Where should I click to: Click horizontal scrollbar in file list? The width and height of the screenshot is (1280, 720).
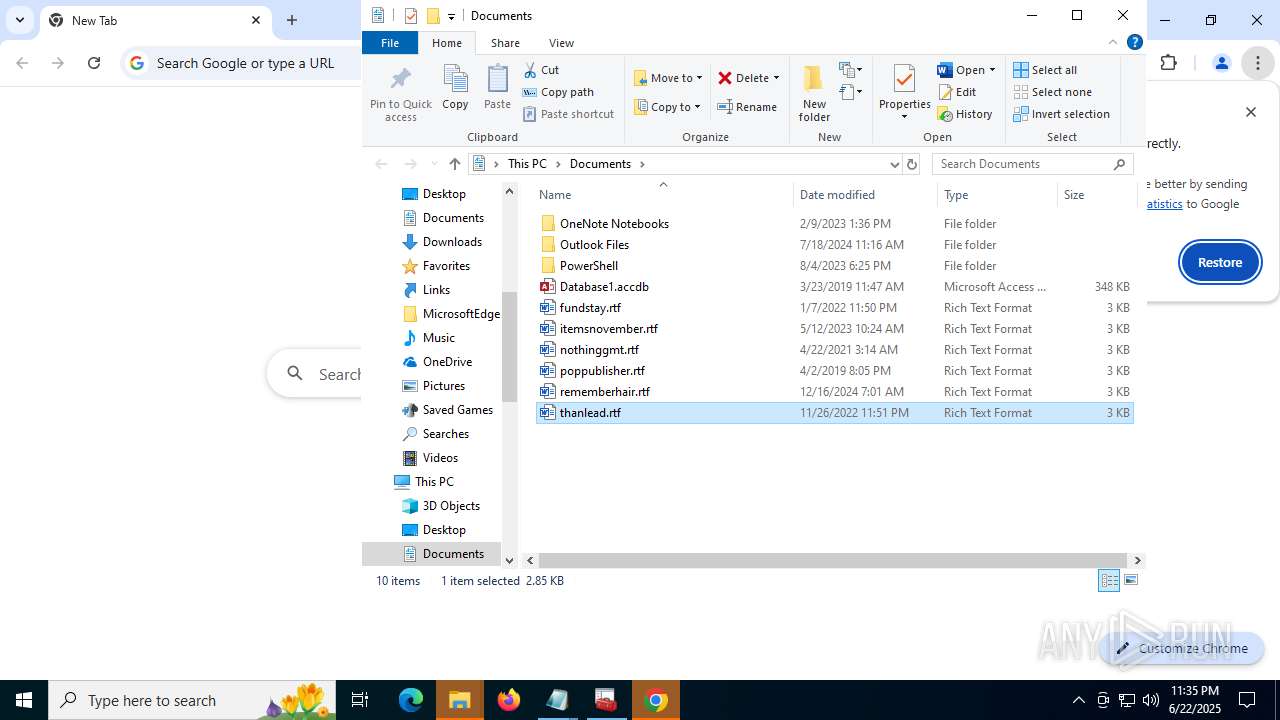tap(832, 561)
